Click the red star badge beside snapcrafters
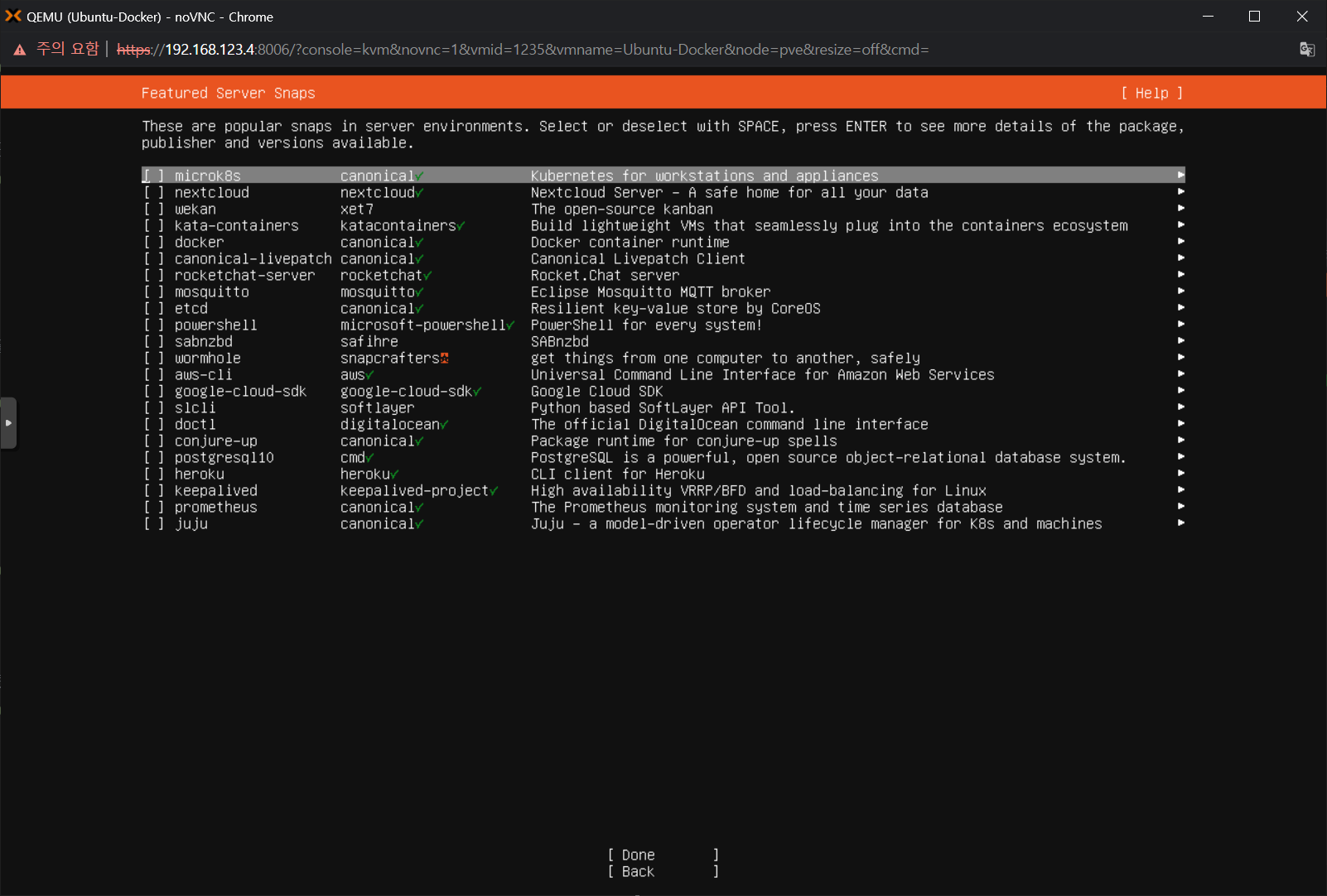 pyautogui.click(x=444, y=359)
